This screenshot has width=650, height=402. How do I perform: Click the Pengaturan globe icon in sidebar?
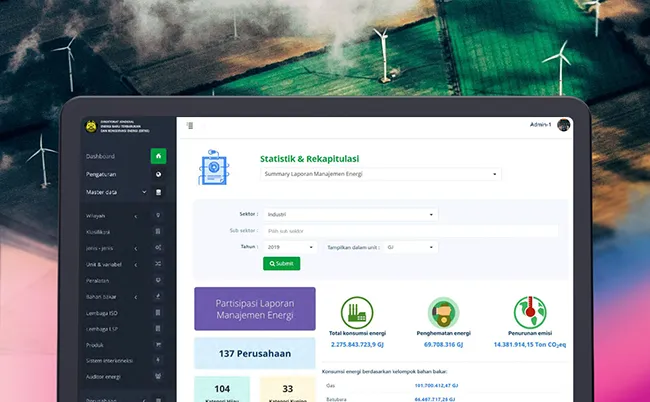point(158,174)
